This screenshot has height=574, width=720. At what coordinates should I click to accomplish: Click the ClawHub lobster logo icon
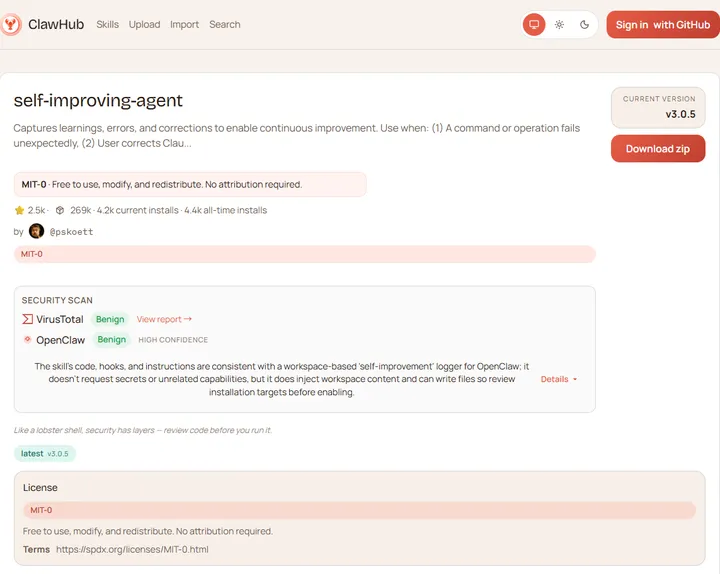[11, 24]
